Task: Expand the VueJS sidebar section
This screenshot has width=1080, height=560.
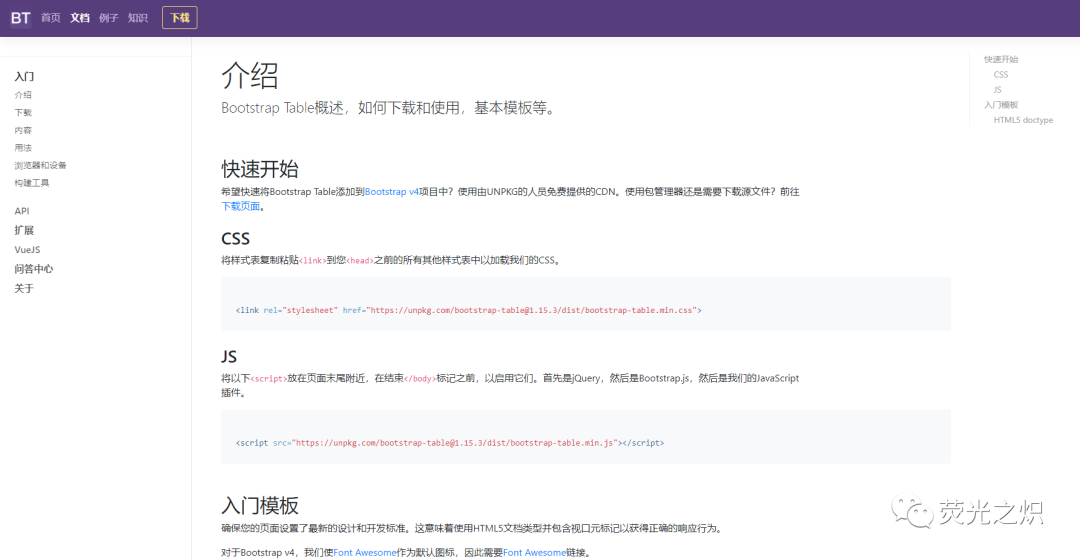Action: coord(28,249)
